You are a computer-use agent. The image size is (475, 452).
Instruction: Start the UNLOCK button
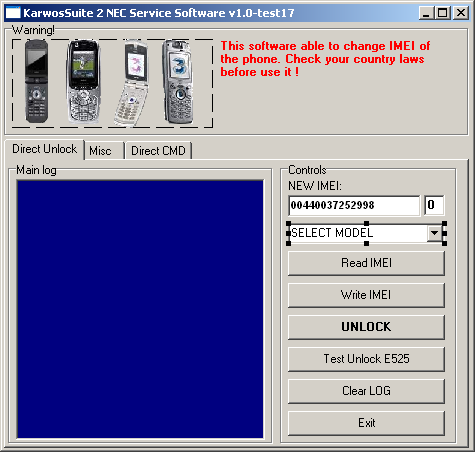pos(366,327)
